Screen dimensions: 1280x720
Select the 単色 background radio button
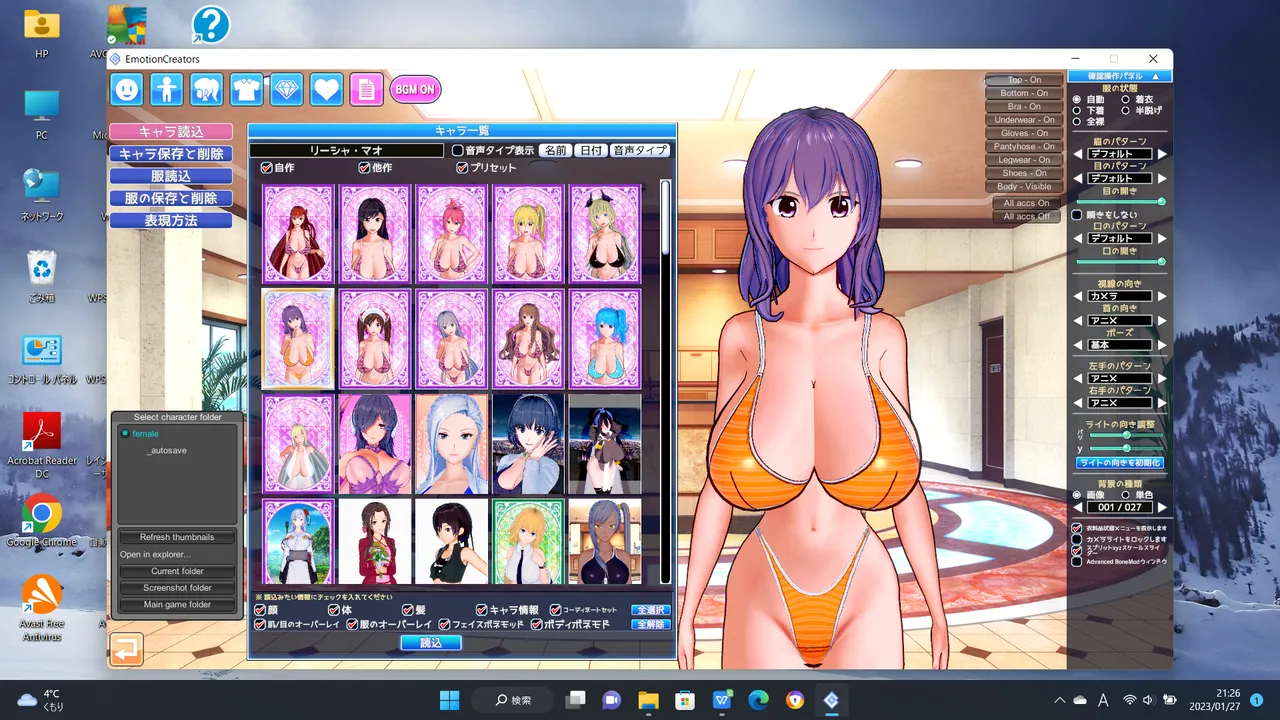point(1127,495)
